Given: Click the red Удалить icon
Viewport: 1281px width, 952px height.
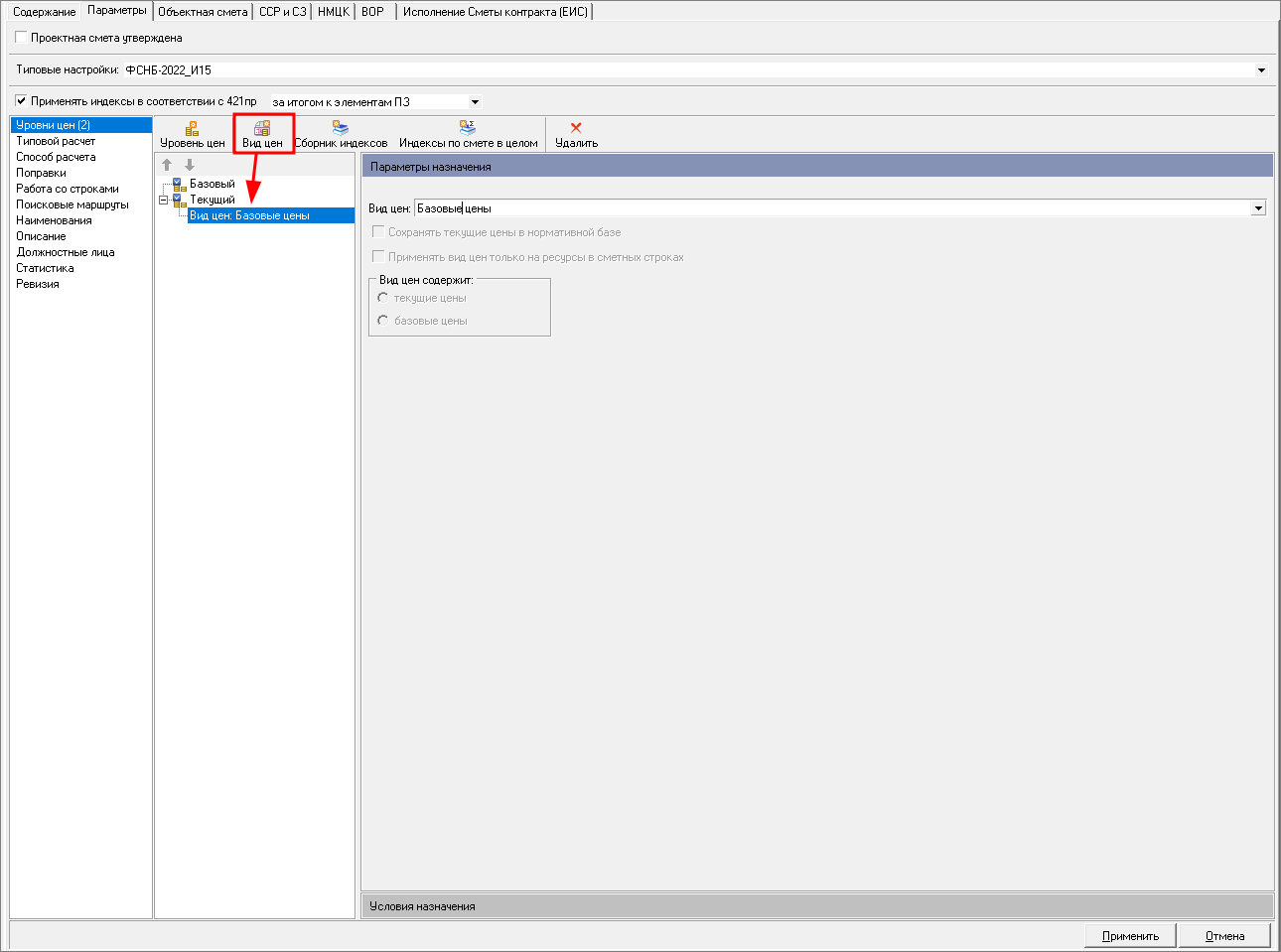Looking at the screenshot, I should [576, 129].
